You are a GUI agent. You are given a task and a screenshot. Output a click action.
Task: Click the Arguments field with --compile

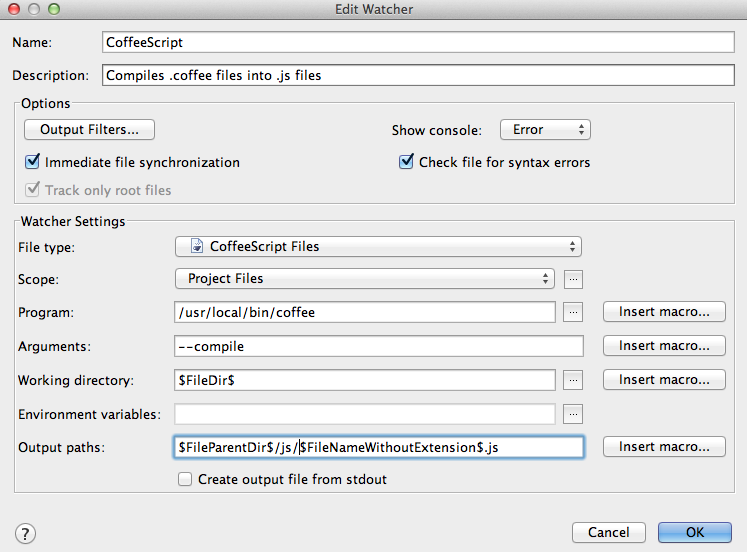379,346
